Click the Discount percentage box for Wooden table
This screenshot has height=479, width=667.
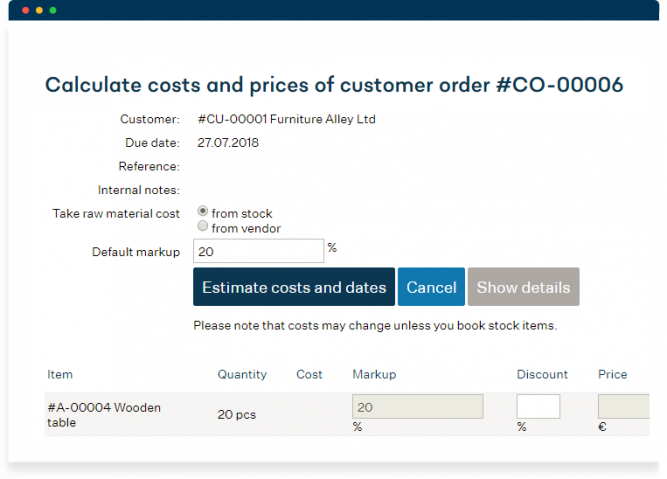(x=538, y=407)
